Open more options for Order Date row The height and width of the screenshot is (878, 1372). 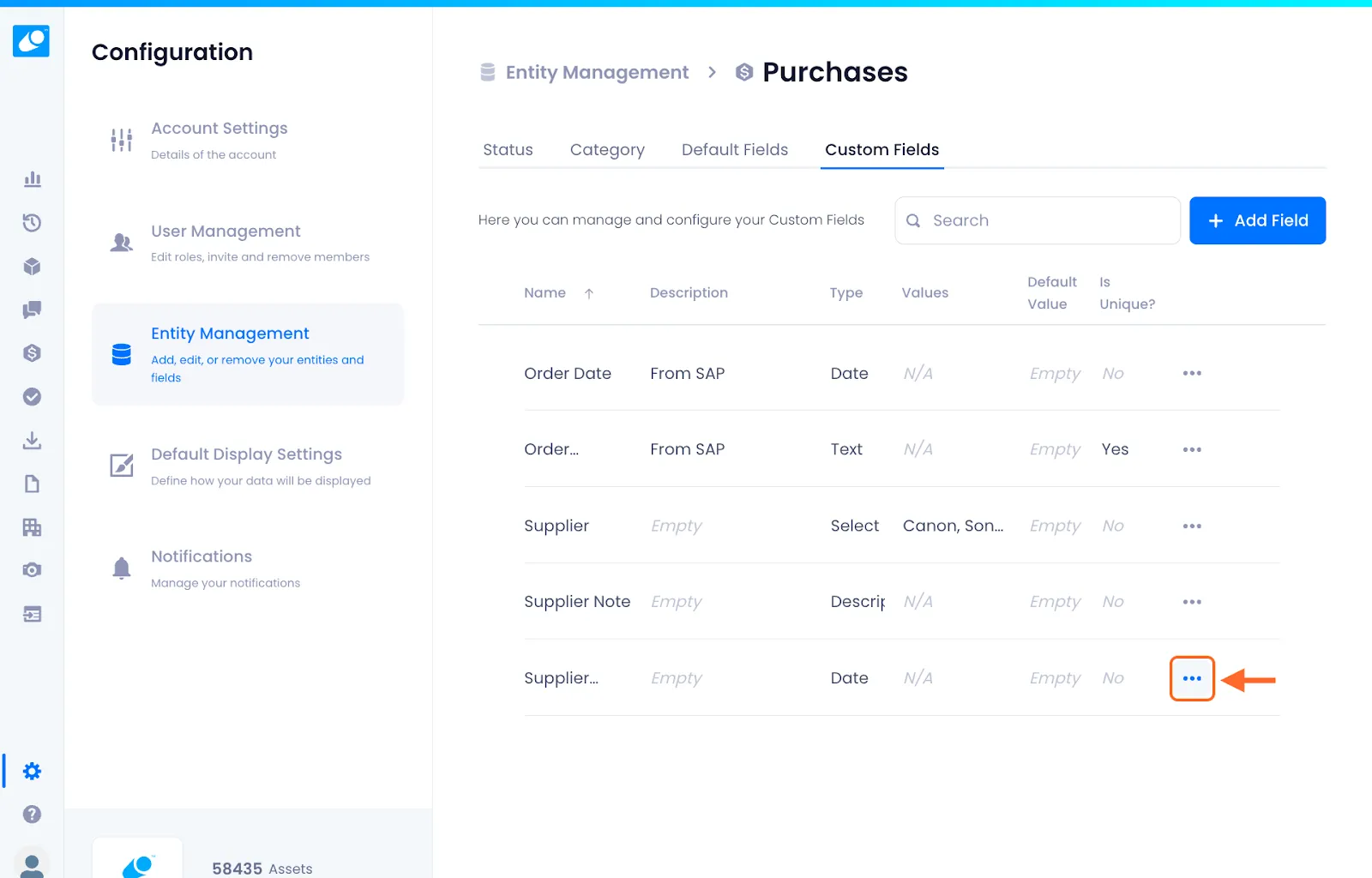coord(1192,373)
